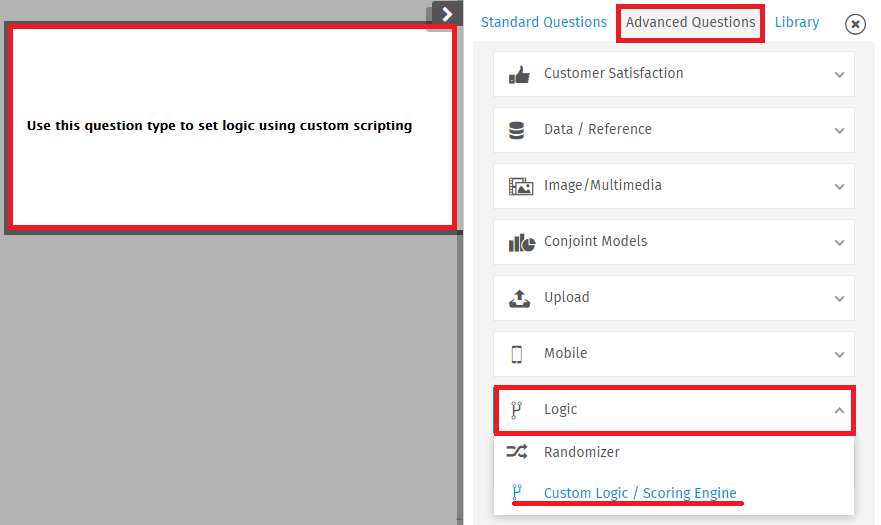Expand the Mobile section chevron
Image resolution: width=881 pixels, height=525 pixels.
pyautogui.click(x=839, y=355)
